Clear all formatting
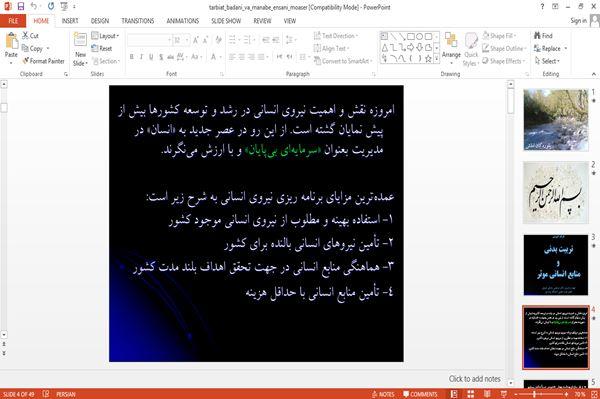The width and height of the screenshot is (600, 399). coord(218,40)
